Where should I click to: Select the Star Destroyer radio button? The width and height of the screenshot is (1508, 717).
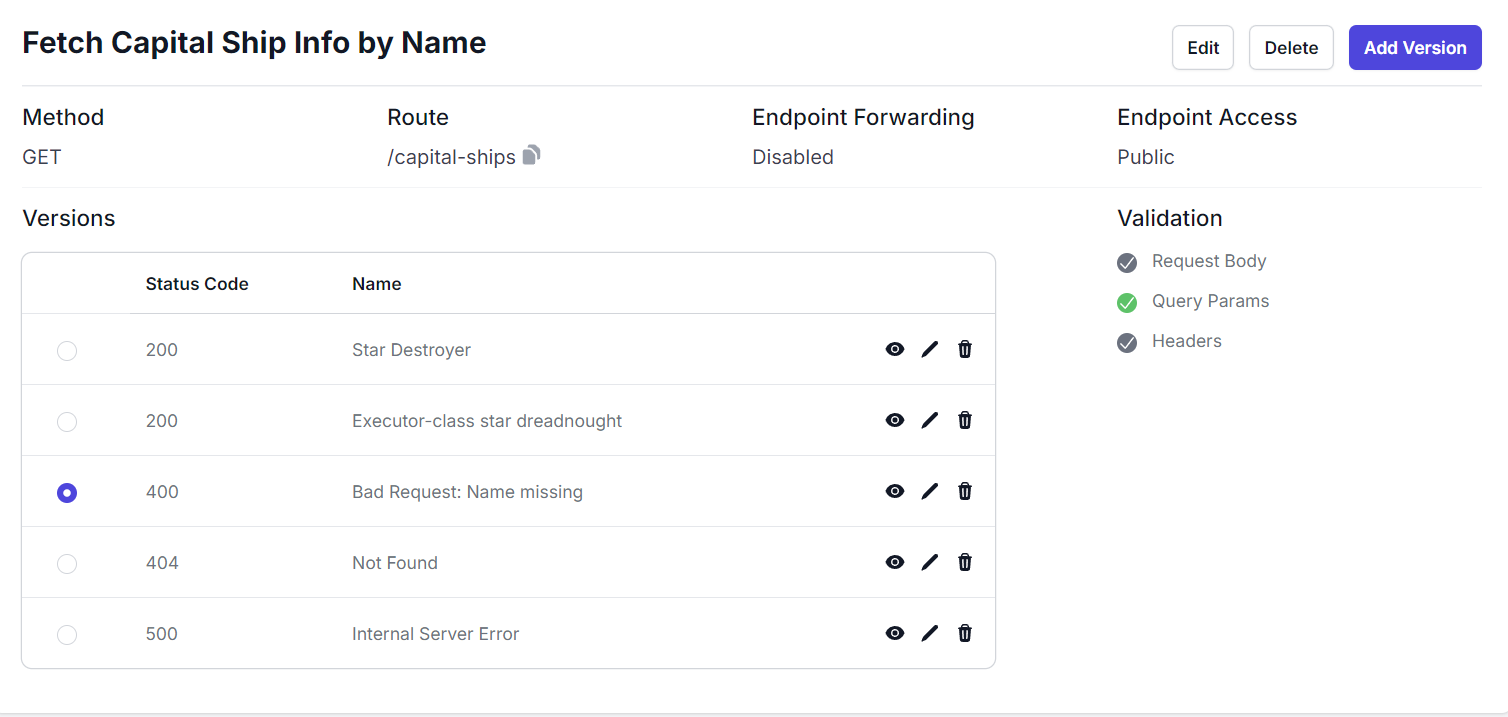(67, 351)
